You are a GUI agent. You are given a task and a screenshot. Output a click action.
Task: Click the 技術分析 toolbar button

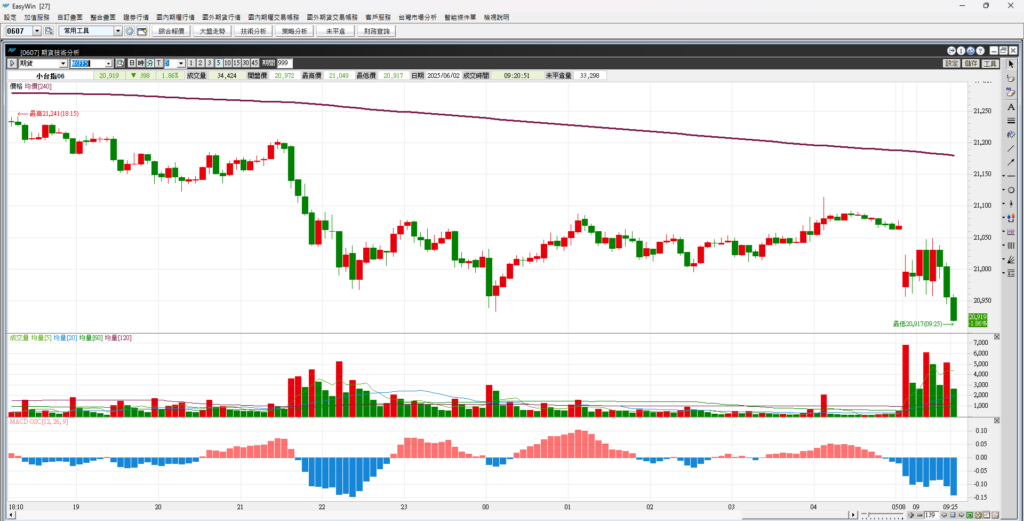[253, 31]
